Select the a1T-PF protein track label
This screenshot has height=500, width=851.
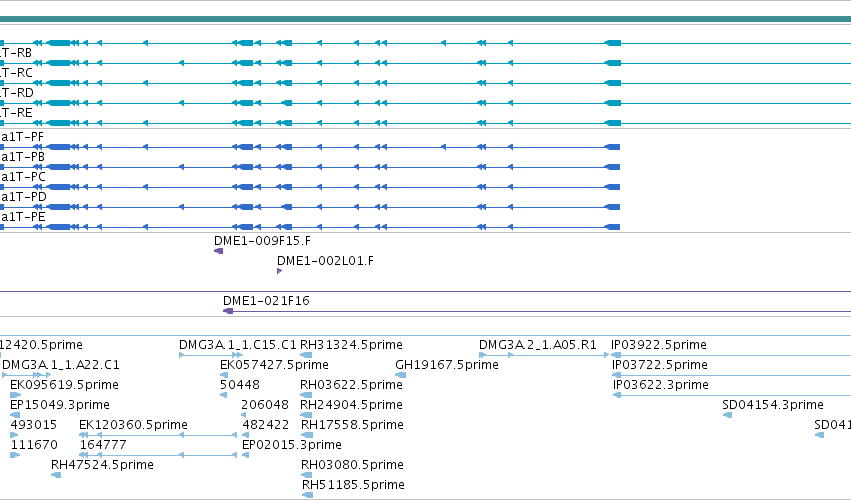(x=22, y=137)
